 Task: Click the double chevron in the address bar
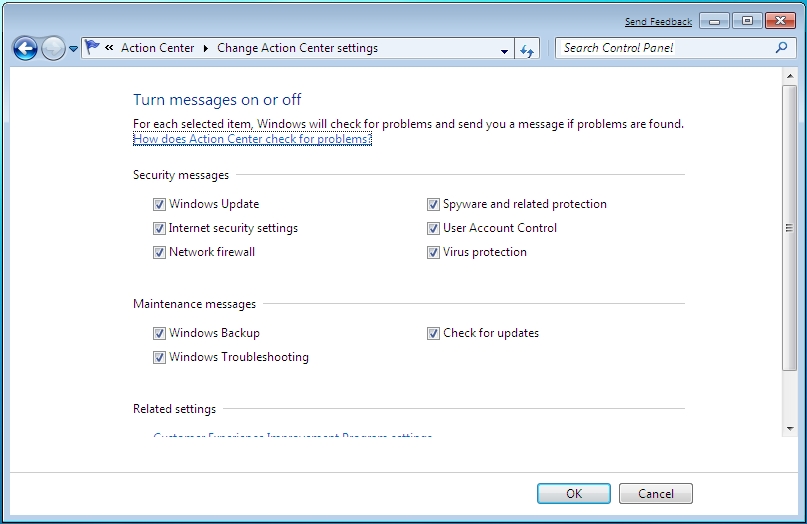(109, 48)
